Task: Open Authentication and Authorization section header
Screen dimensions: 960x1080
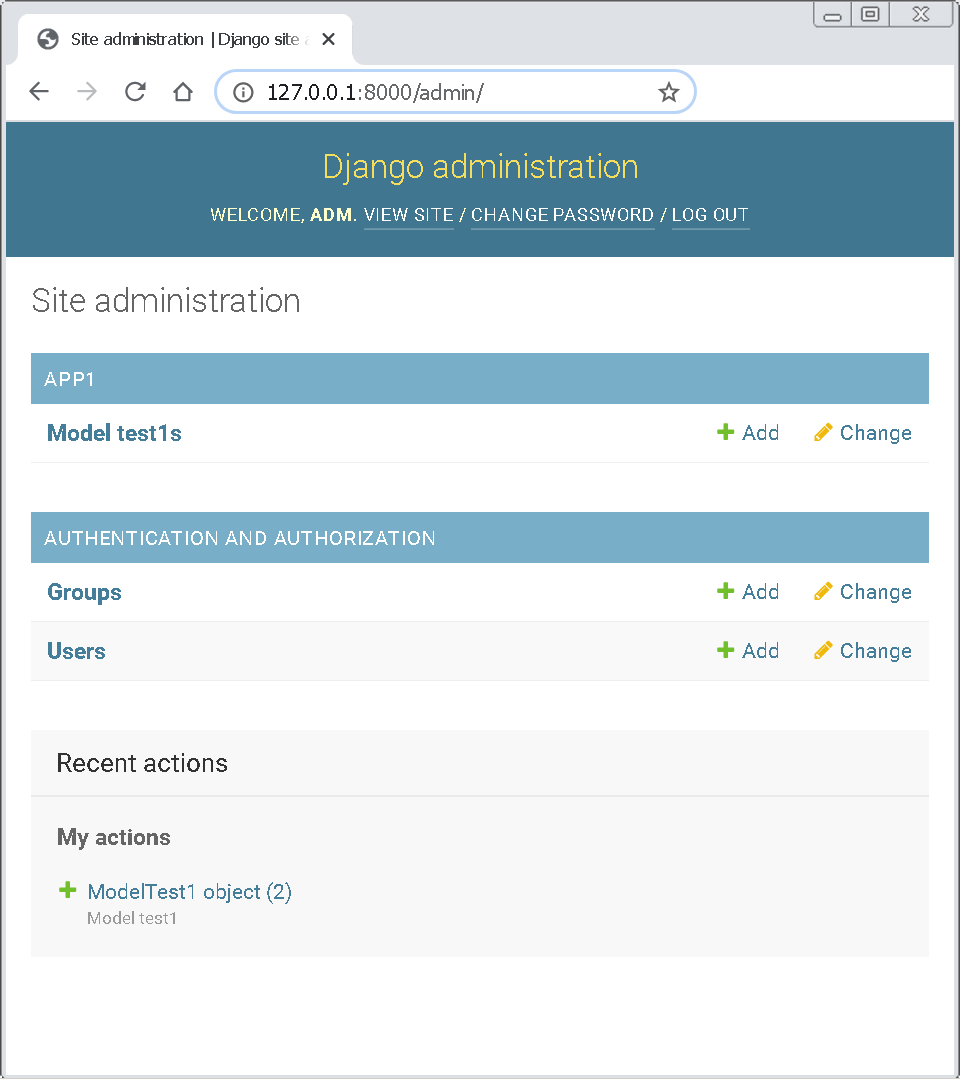Action: pos(240,538)
